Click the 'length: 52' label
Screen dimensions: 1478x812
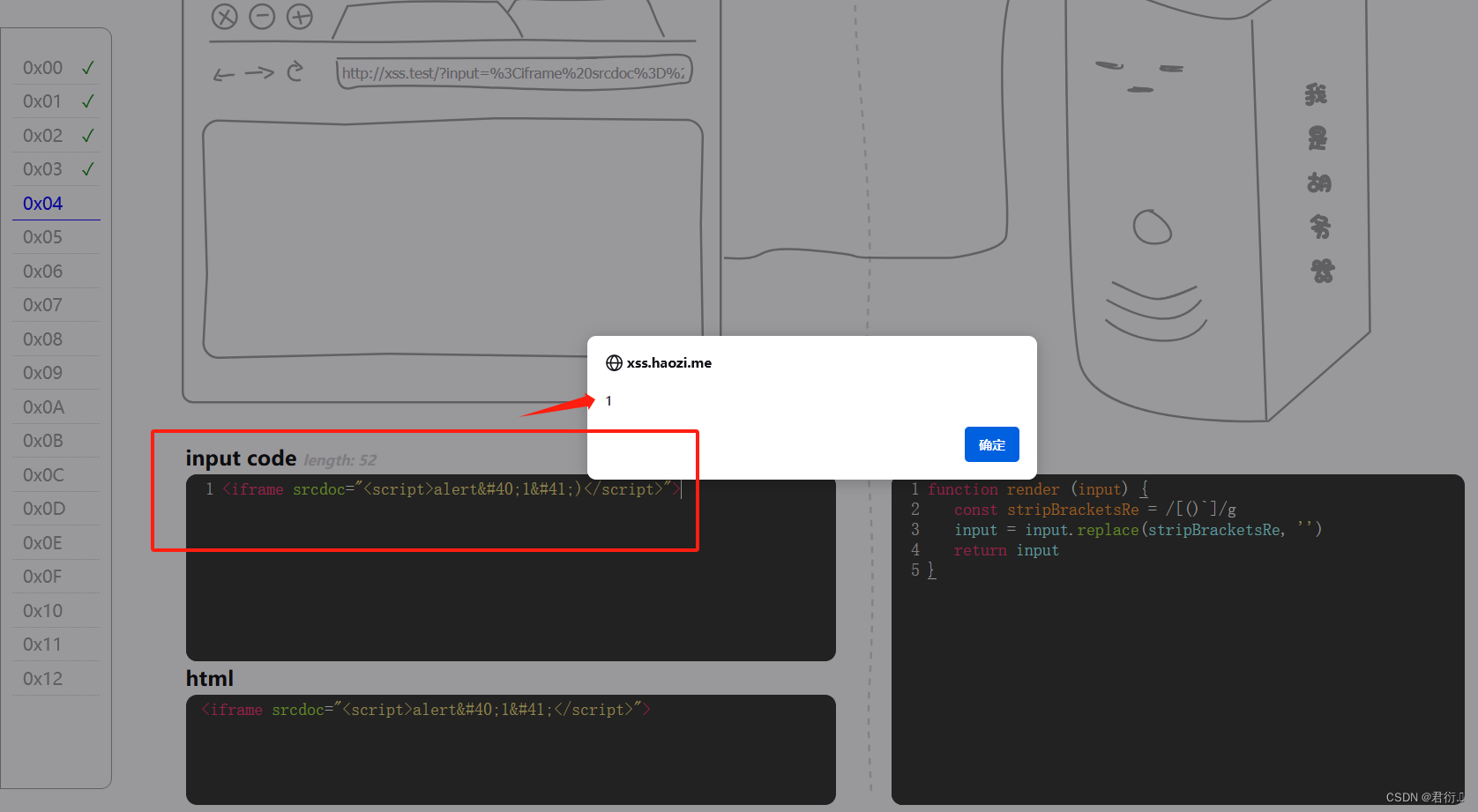340,460
